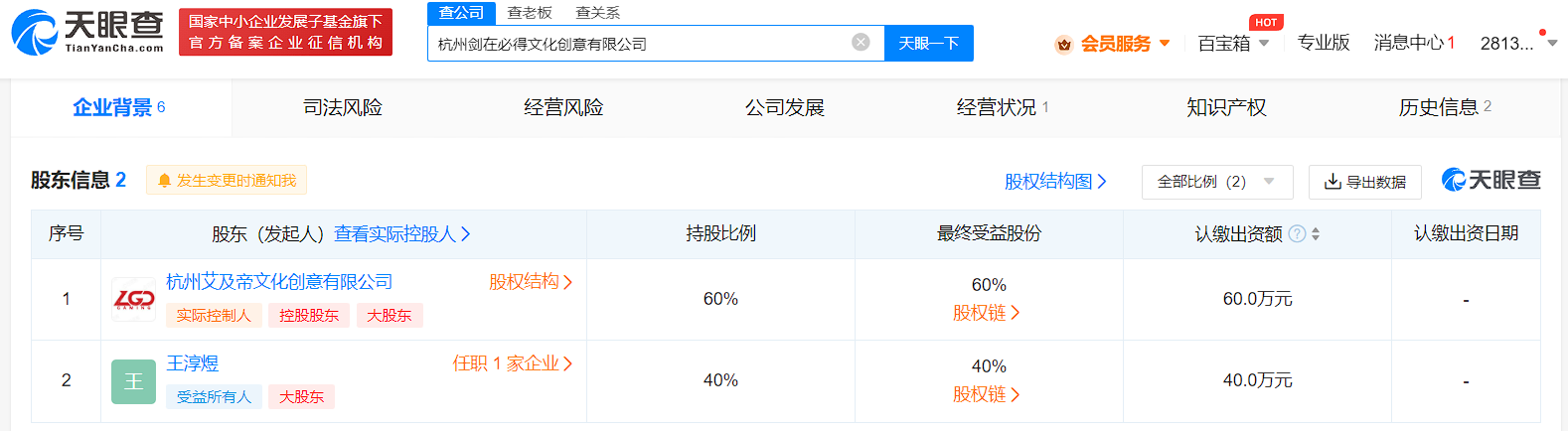This screenshot has height=431, width=1568.
Task: Click the 受益所有人 tag
Action: (214, 396)
